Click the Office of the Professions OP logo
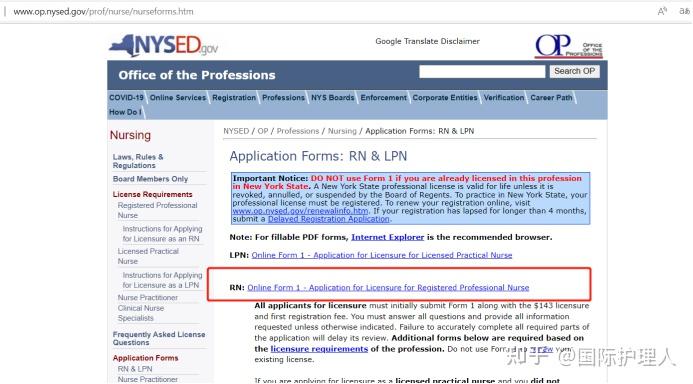The width and height of the screenshot is (693, 384). coord(569,46)
